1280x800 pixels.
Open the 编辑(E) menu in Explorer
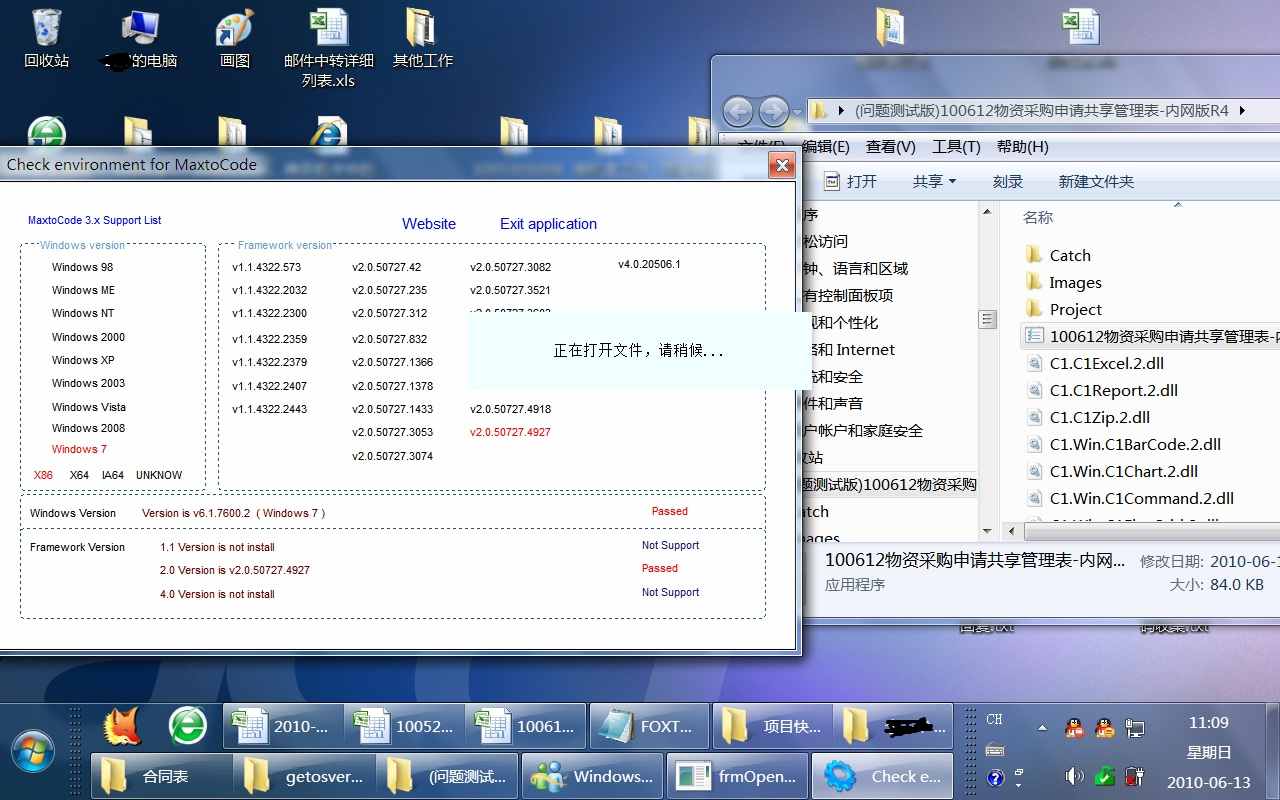tap(825, 147)
